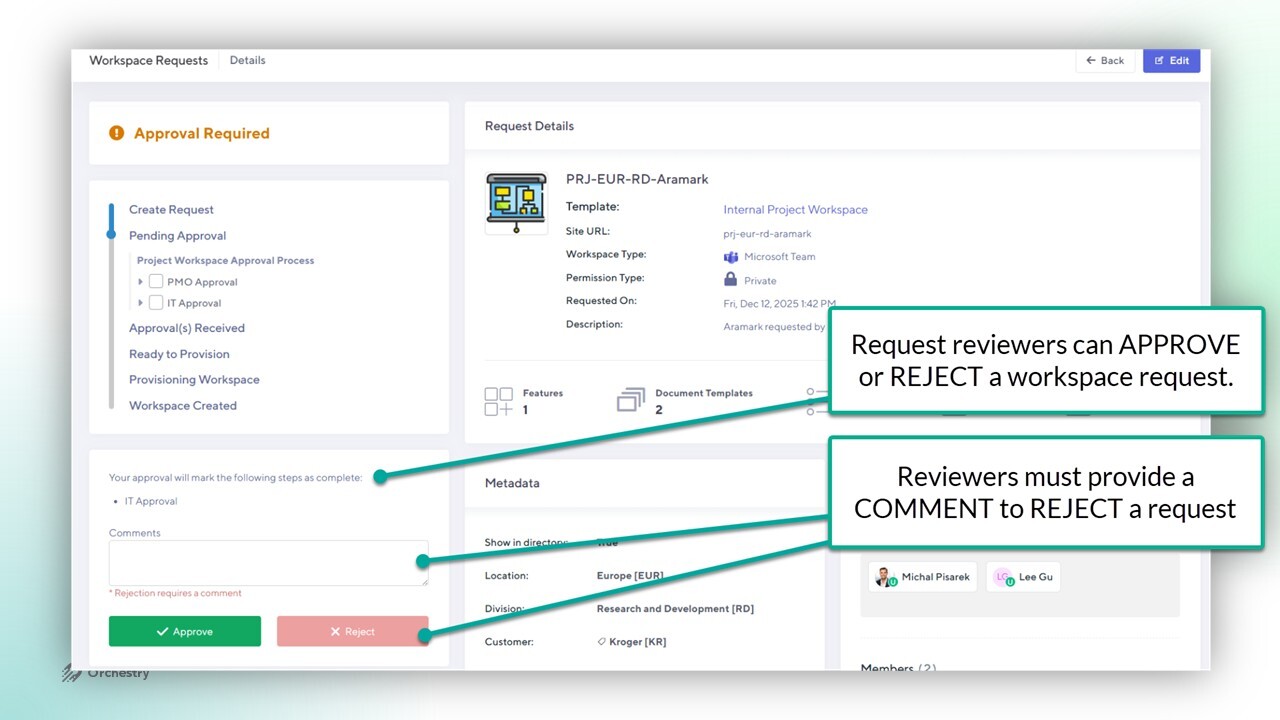Image resolution: width=1280 pixels, height=720 pixels.
Task: Click the padlock icon next to Private
Action: [731, 280]
